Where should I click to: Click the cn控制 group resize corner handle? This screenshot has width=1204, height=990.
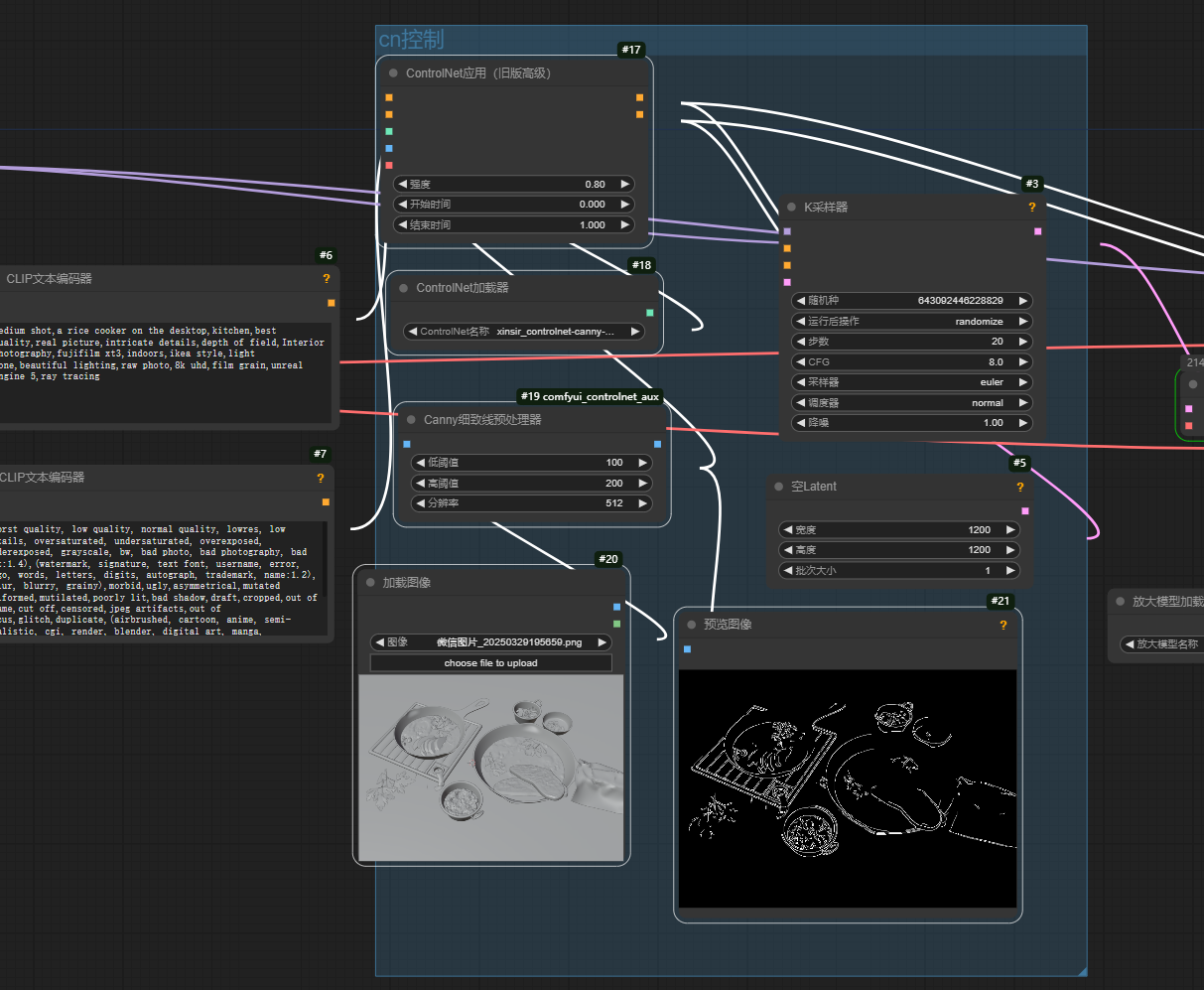(x=1081, y=970)
